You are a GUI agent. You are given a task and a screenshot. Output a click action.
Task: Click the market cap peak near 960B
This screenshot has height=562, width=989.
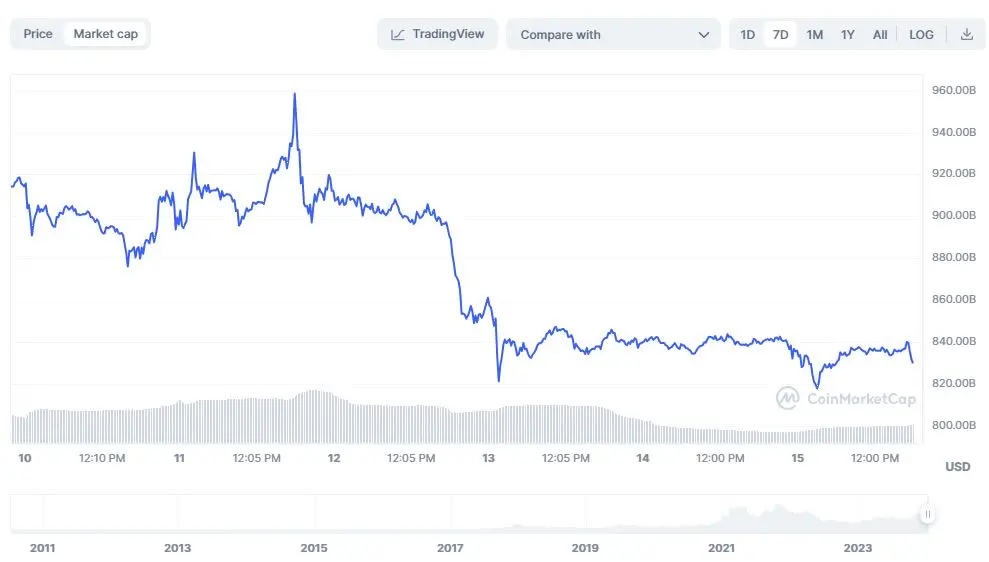294,94
